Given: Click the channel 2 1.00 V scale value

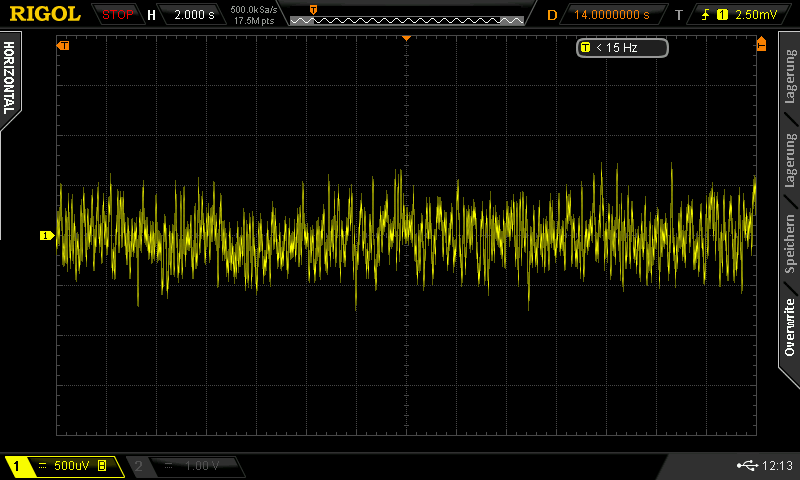Looking at the screenshot, I should [202, 466].
